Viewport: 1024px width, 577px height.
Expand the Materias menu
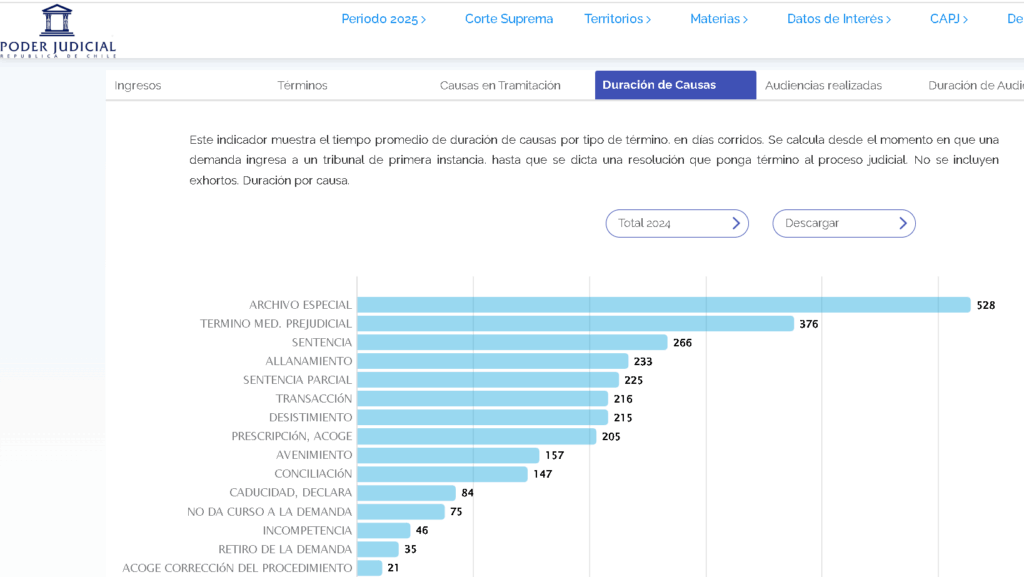[x=719, y=19]
